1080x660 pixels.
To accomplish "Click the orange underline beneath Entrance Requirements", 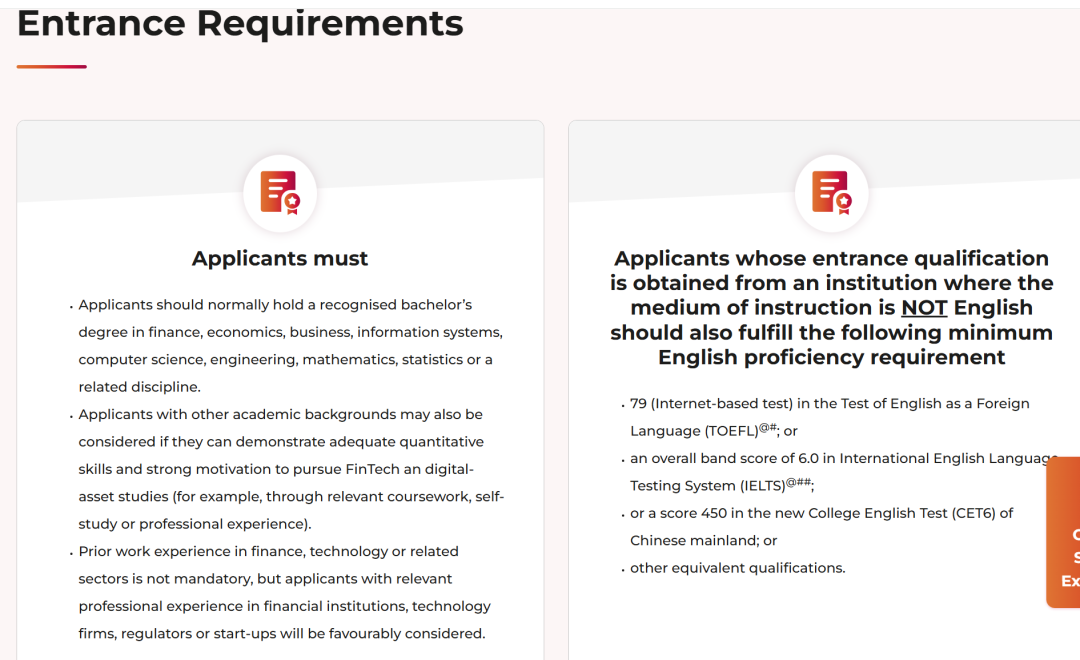I will coord(52,67).
